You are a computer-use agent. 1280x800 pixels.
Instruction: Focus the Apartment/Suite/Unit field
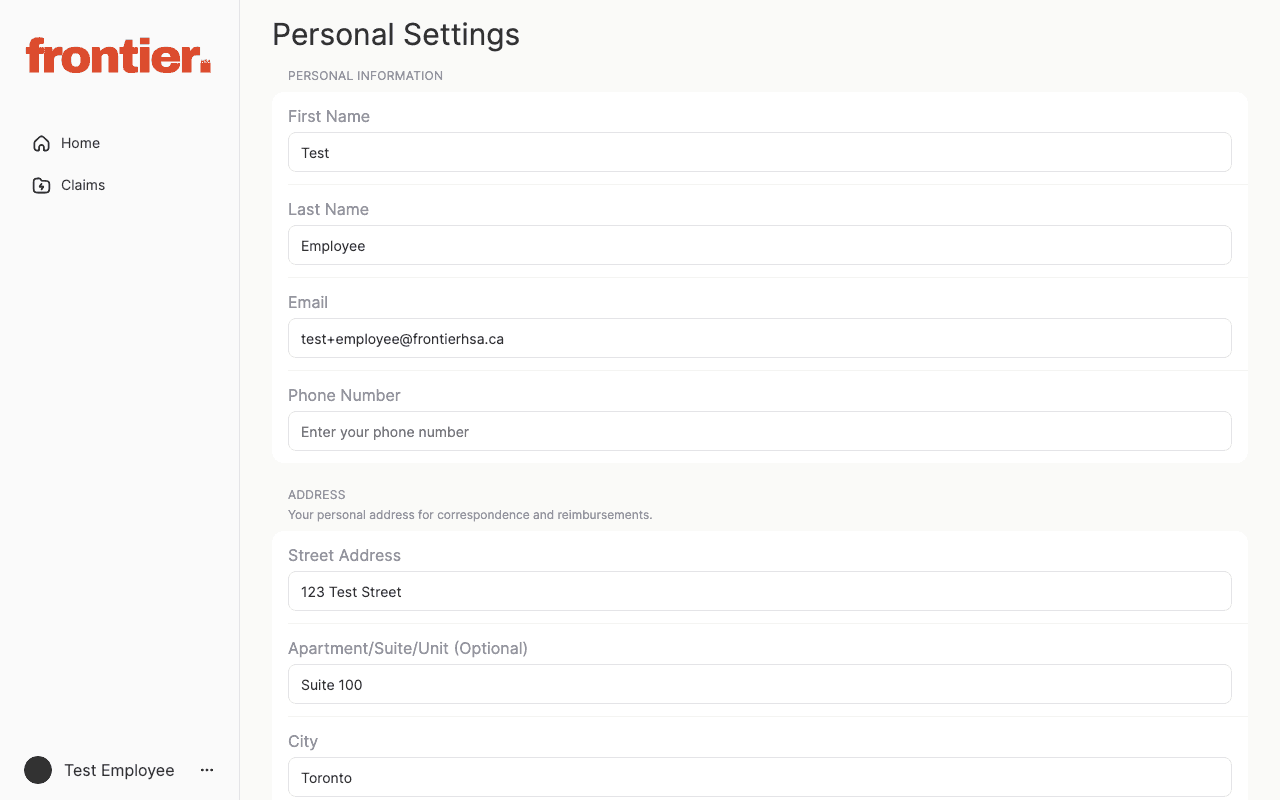760,684
